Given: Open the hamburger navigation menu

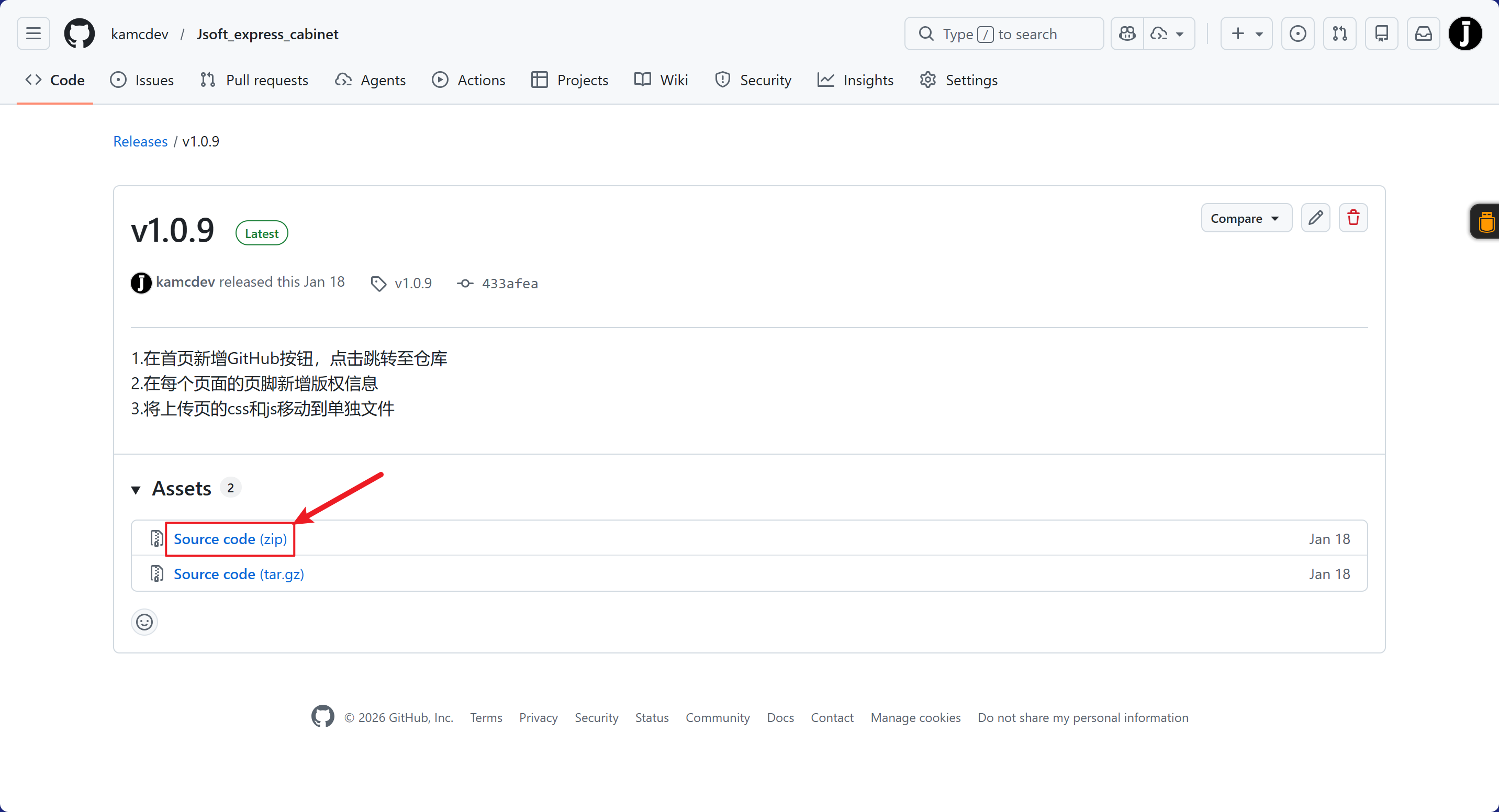Looking at the screenshot, I should click(33, 33).
